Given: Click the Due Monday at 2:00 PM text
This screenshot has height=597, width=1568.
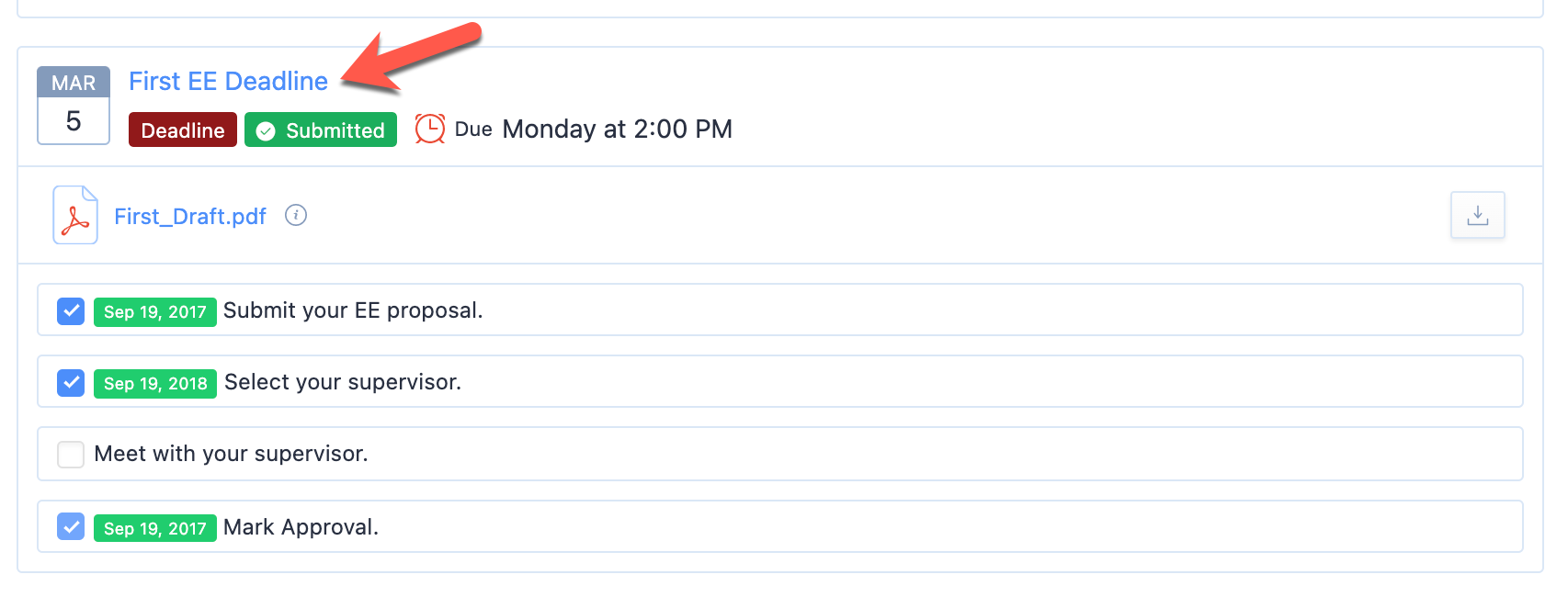Looking at the screenshot, I should tap(594, 130).
